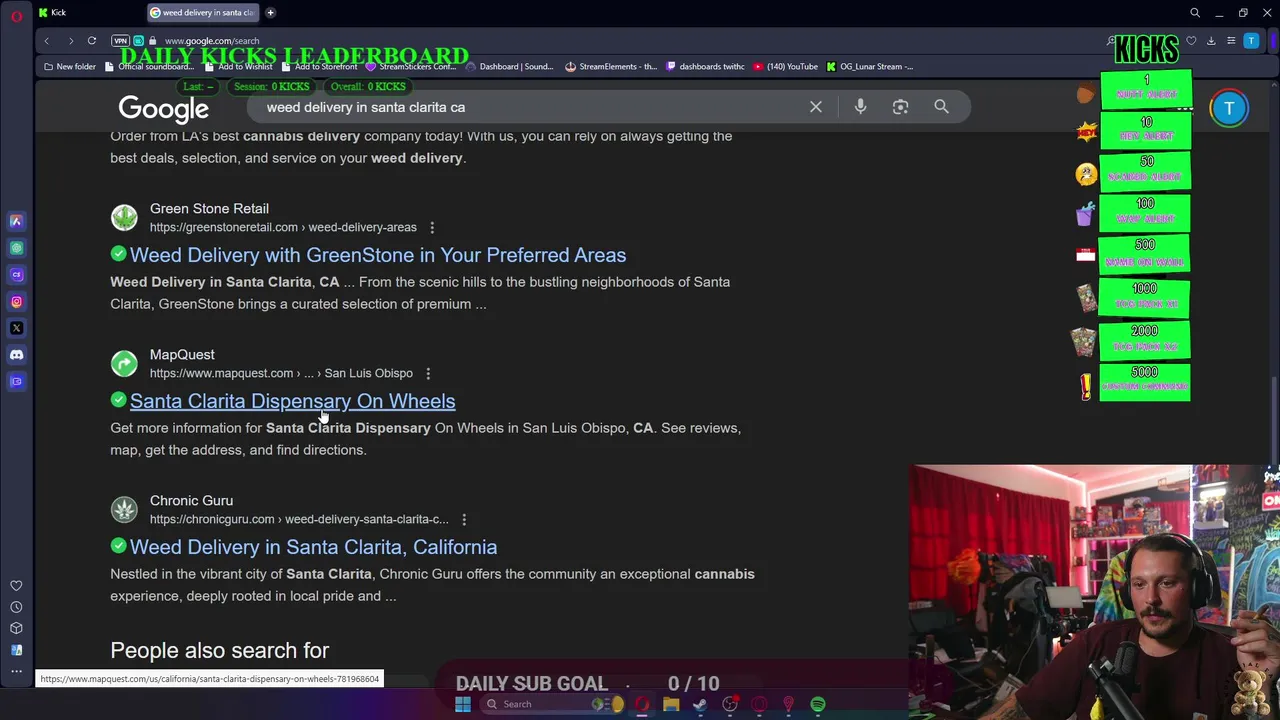
Task: Submit search with magnifier icon
Action: point(941,107)
